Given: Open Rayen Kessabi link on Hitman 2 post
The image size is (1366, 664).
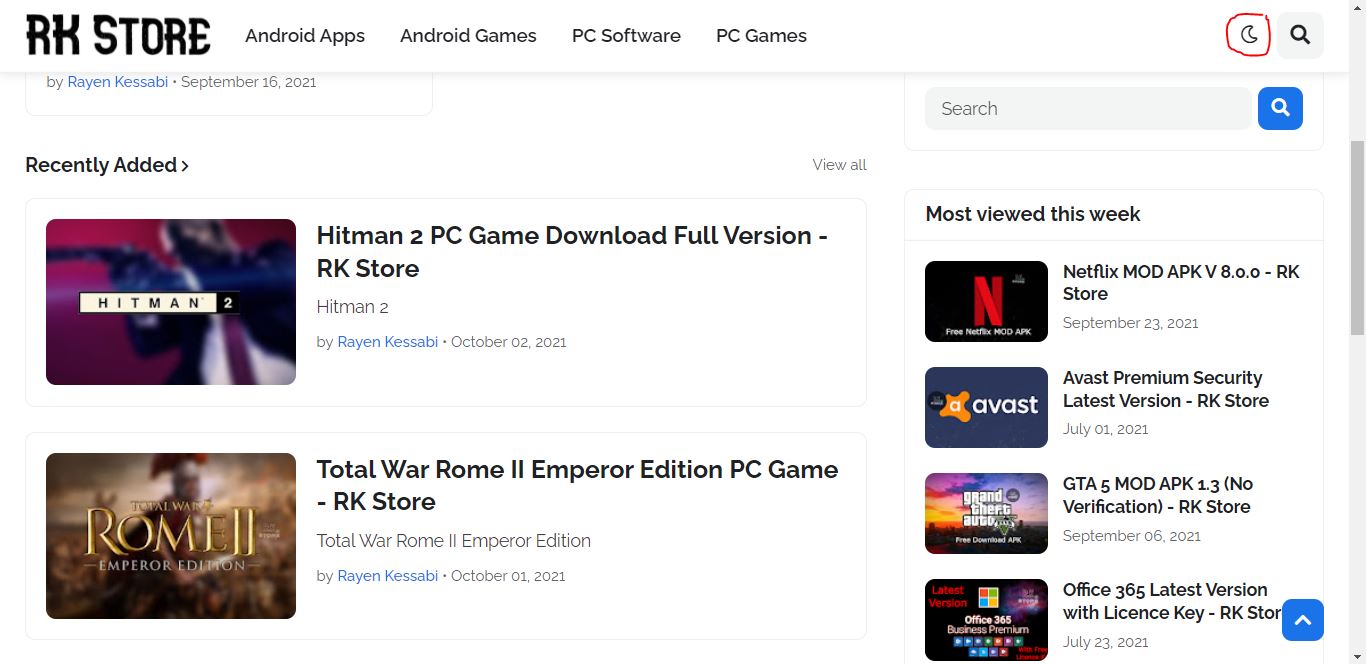Looking at the screenshot, I should click(388, 342).
